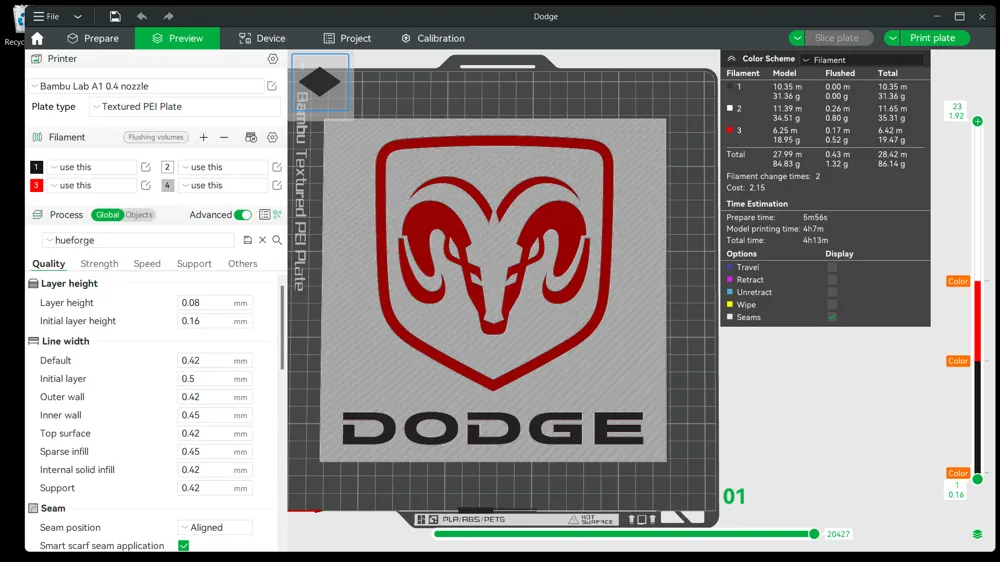Remove a filament with minus icon

tap(224, 137)
